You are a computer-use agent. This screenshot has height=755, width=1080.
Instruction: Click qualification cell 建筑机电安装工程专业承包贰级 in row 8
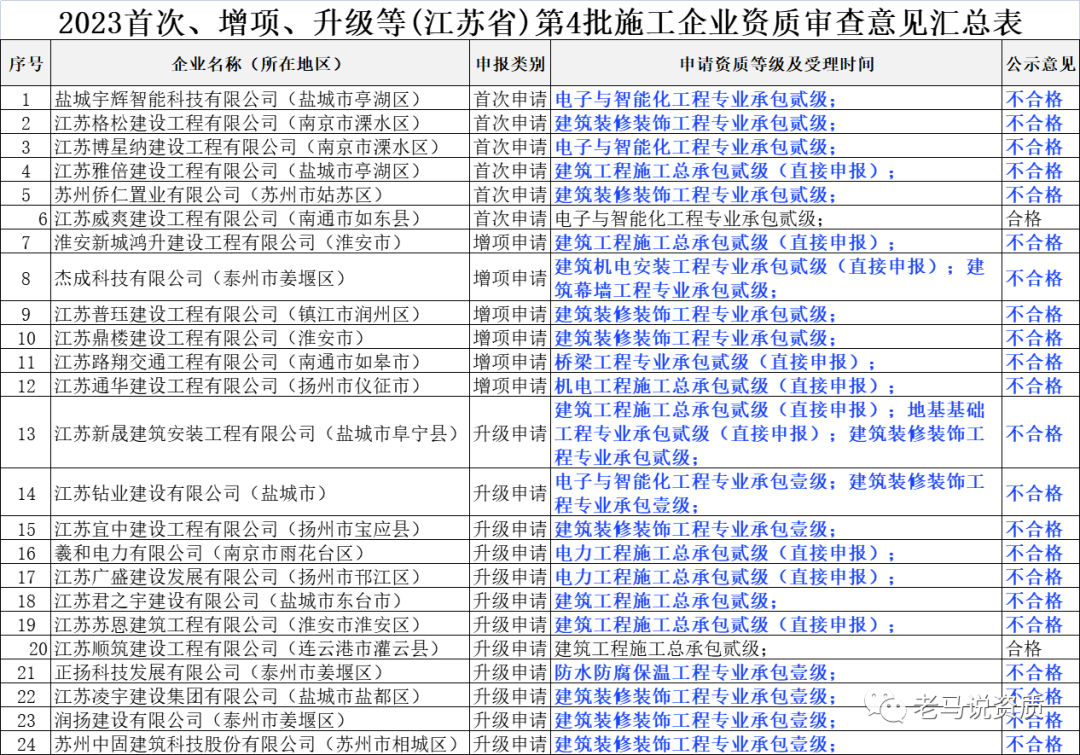(x=776, y=278)
